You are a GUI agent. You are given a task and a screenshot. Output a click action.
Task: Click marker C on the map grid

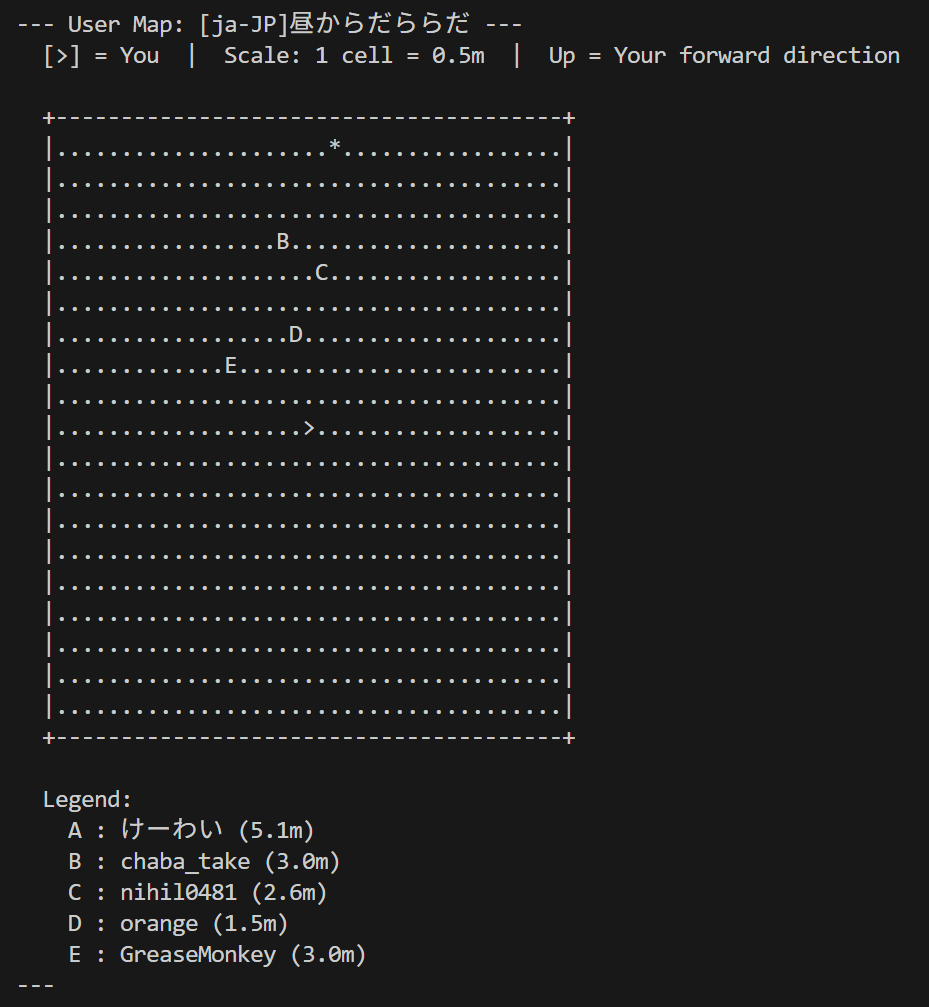[322, 272]
